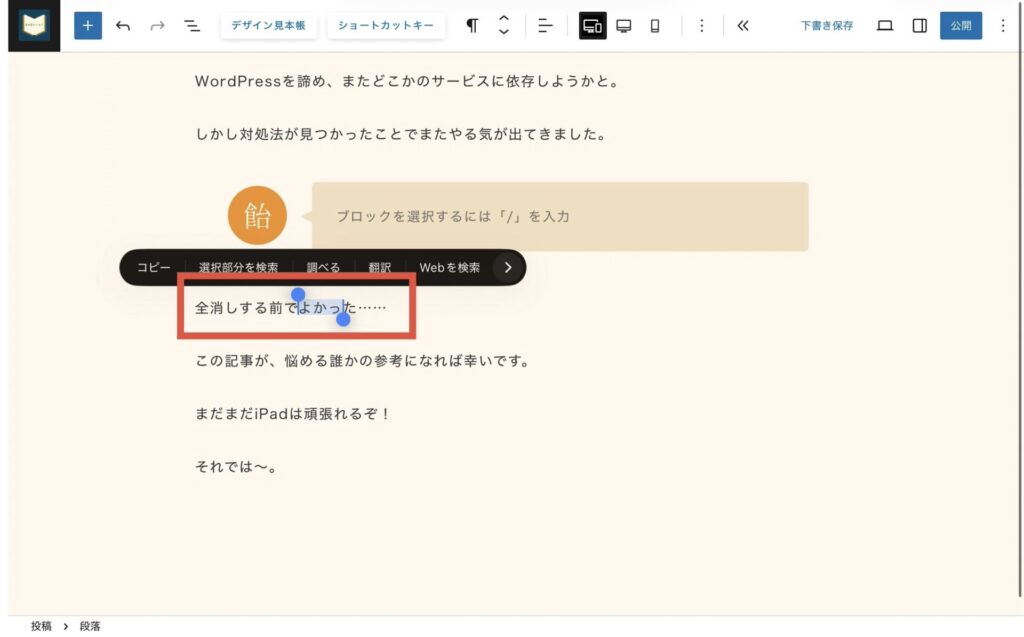This screenshot has width=1024, height=637.
Task: Open the text alignment options
Action: tap(544, 26)
